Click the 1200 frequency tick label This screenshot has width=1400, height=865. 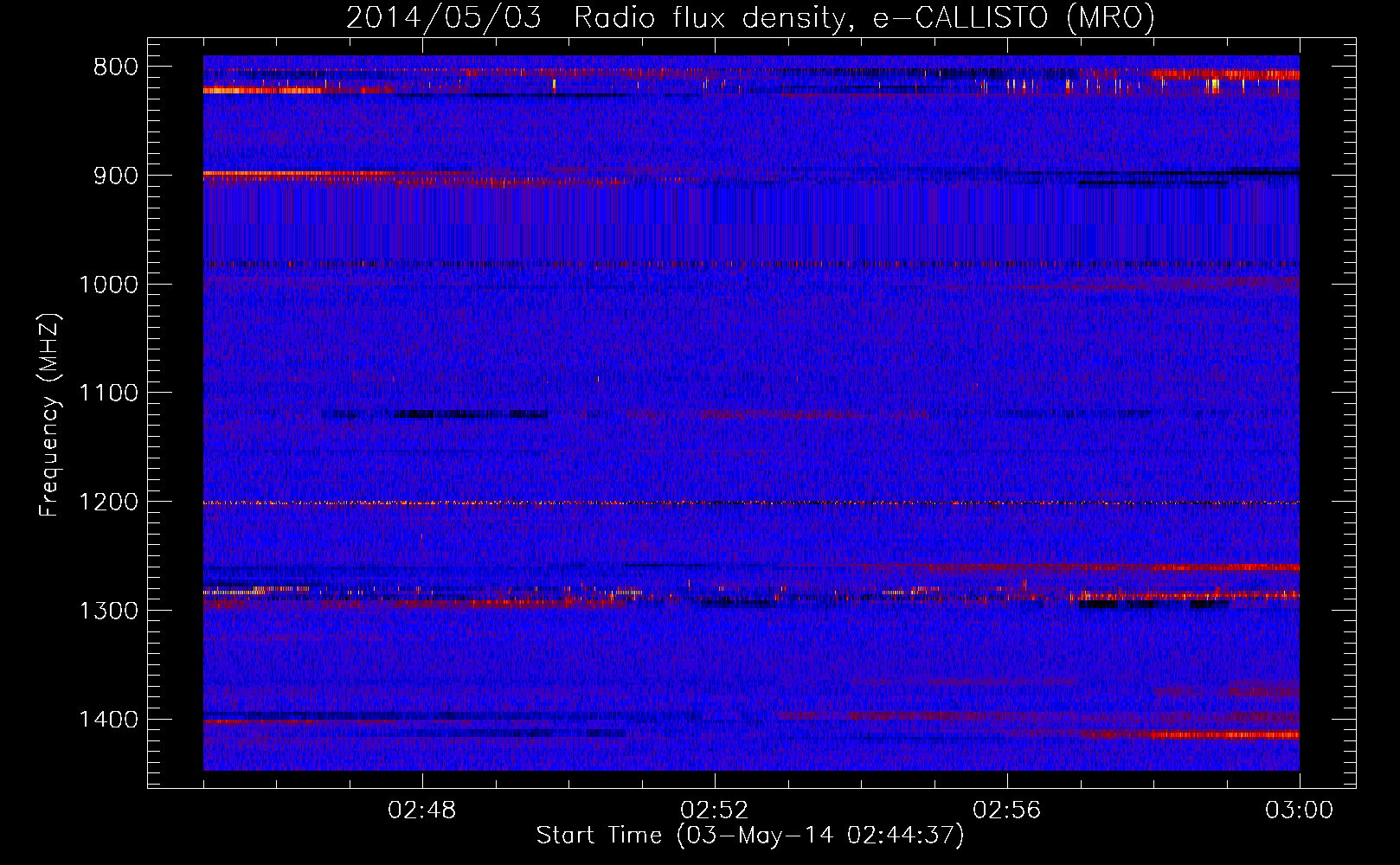click(x=108, y=503)
